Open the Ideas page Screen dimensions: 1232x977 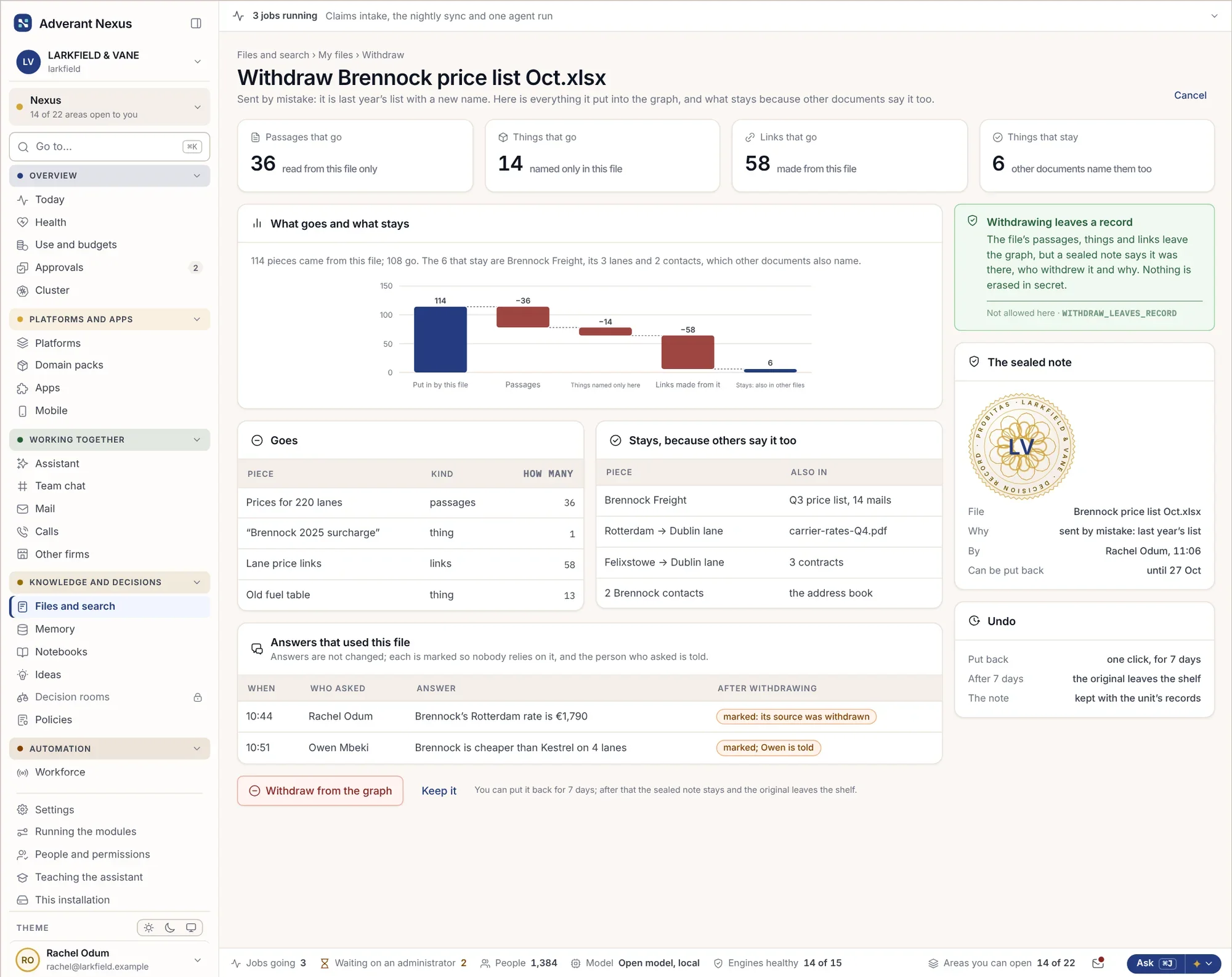pyautogui.click(x=110, y=675)
